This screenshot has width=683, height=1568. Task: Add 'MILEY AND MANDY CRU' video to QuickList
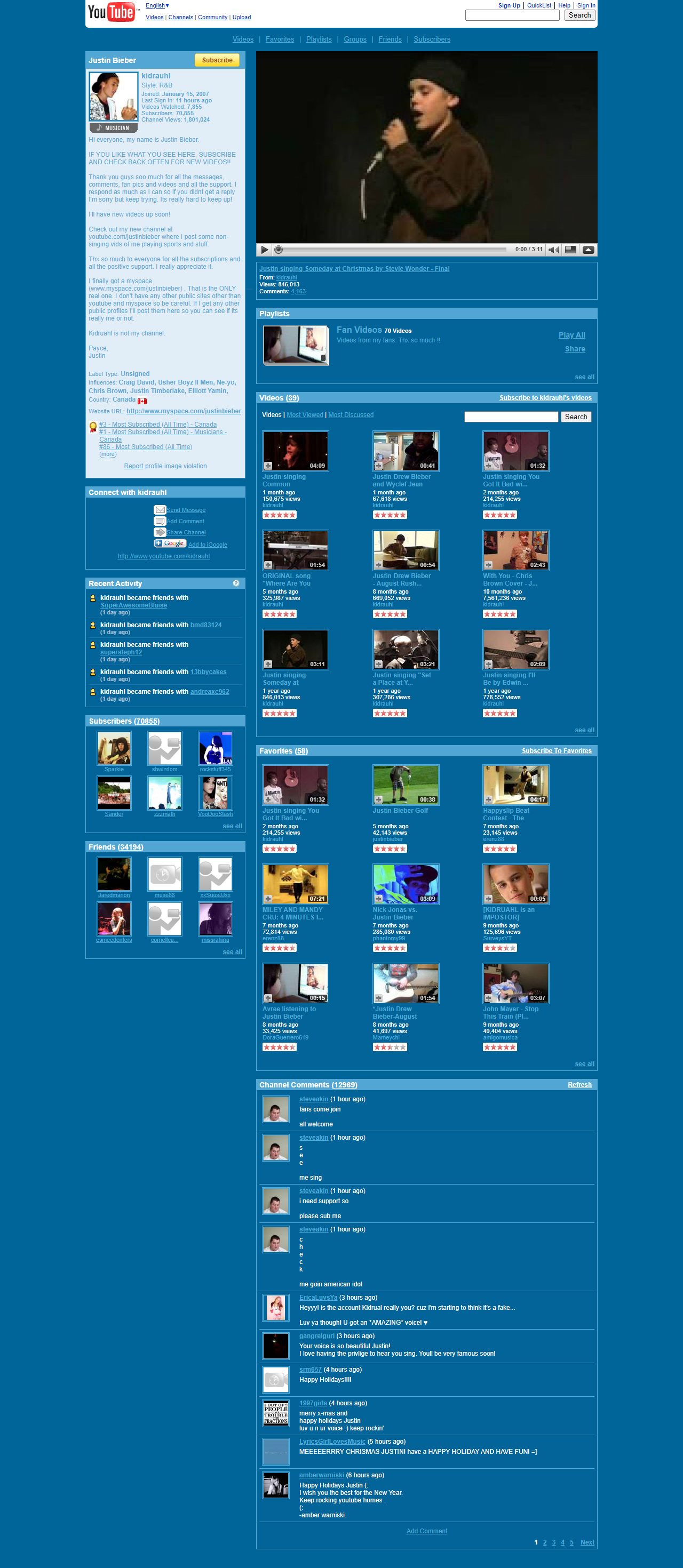[x=268, y=899]
